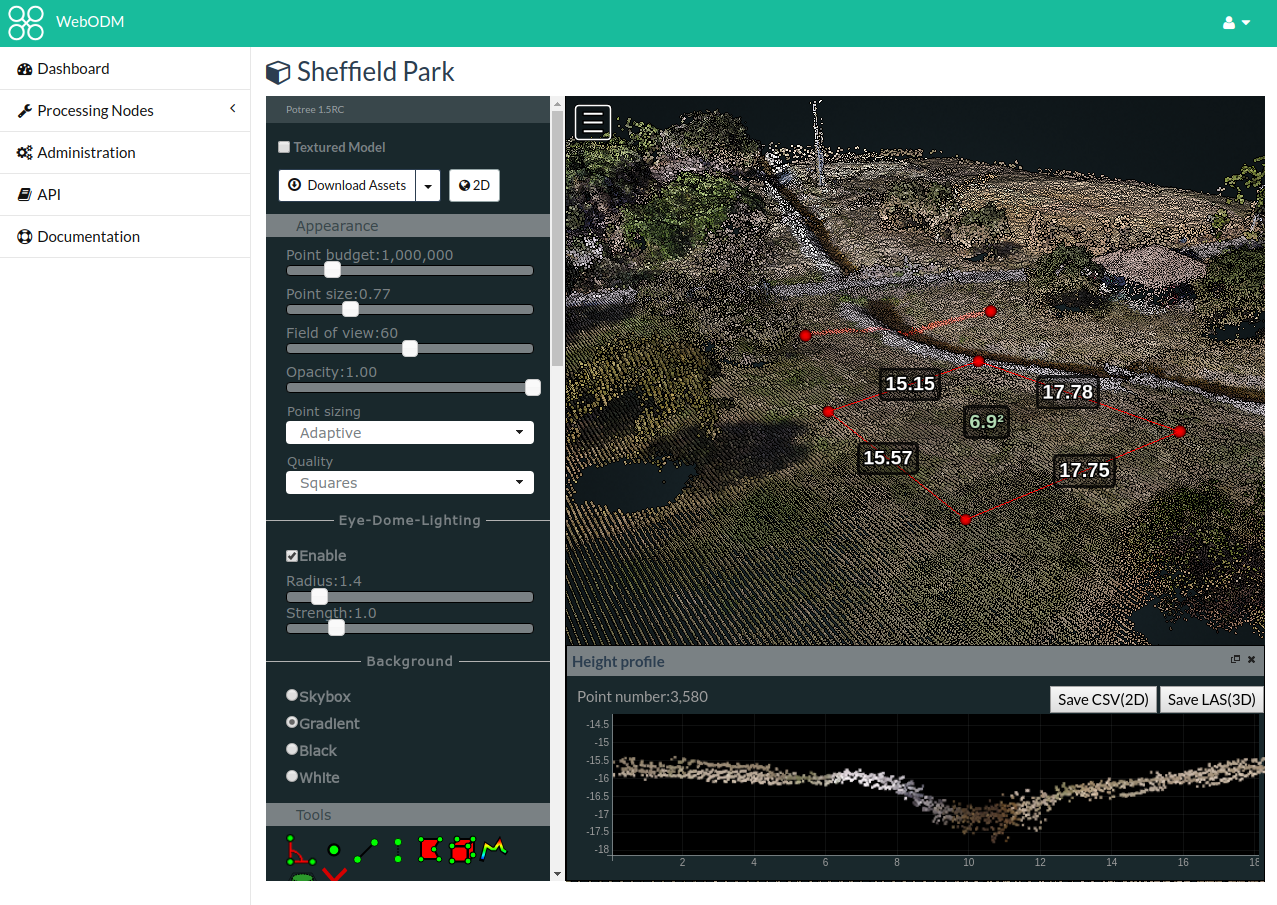Select the Skybox background option
The image size is (1277, 905).
(x=292, y=696)
